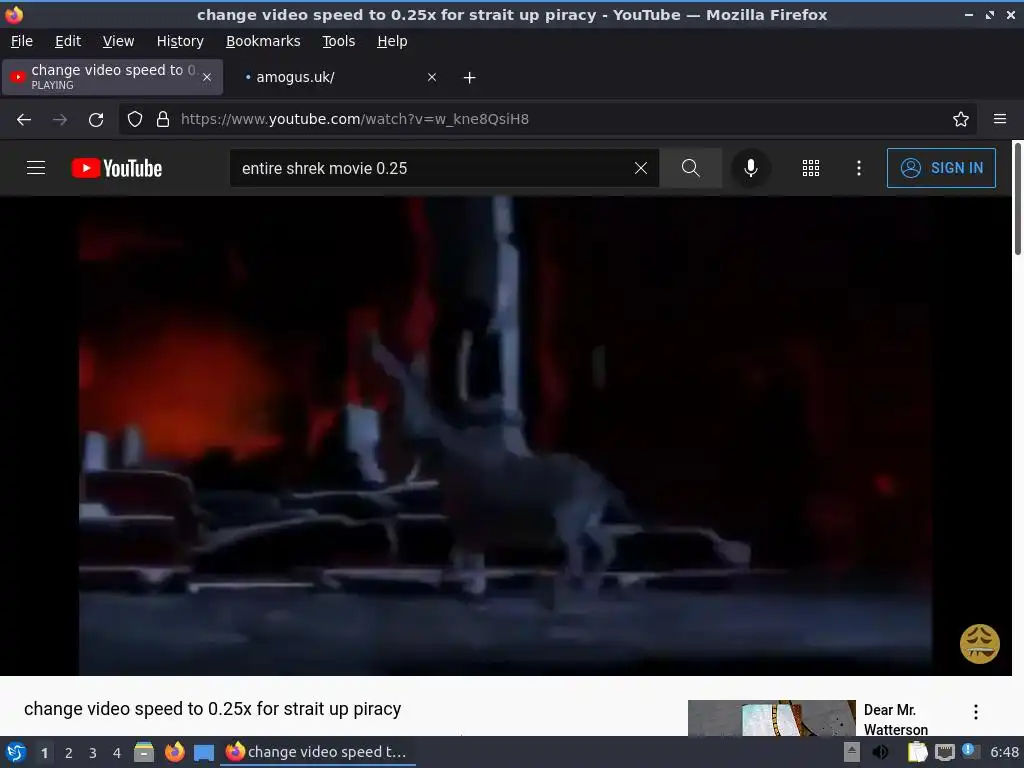Click the video player to pause
Screen dimensions: 1024x768
click(505, 436)
